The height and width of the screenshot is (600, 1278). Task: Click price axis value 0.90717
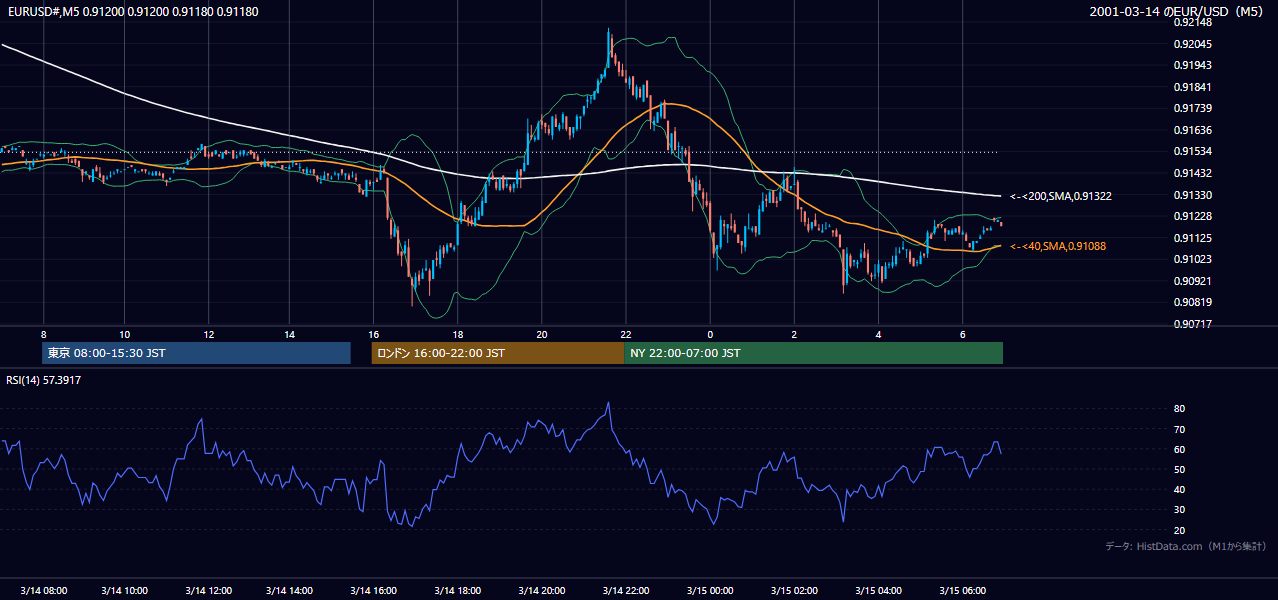point(1192,324)
